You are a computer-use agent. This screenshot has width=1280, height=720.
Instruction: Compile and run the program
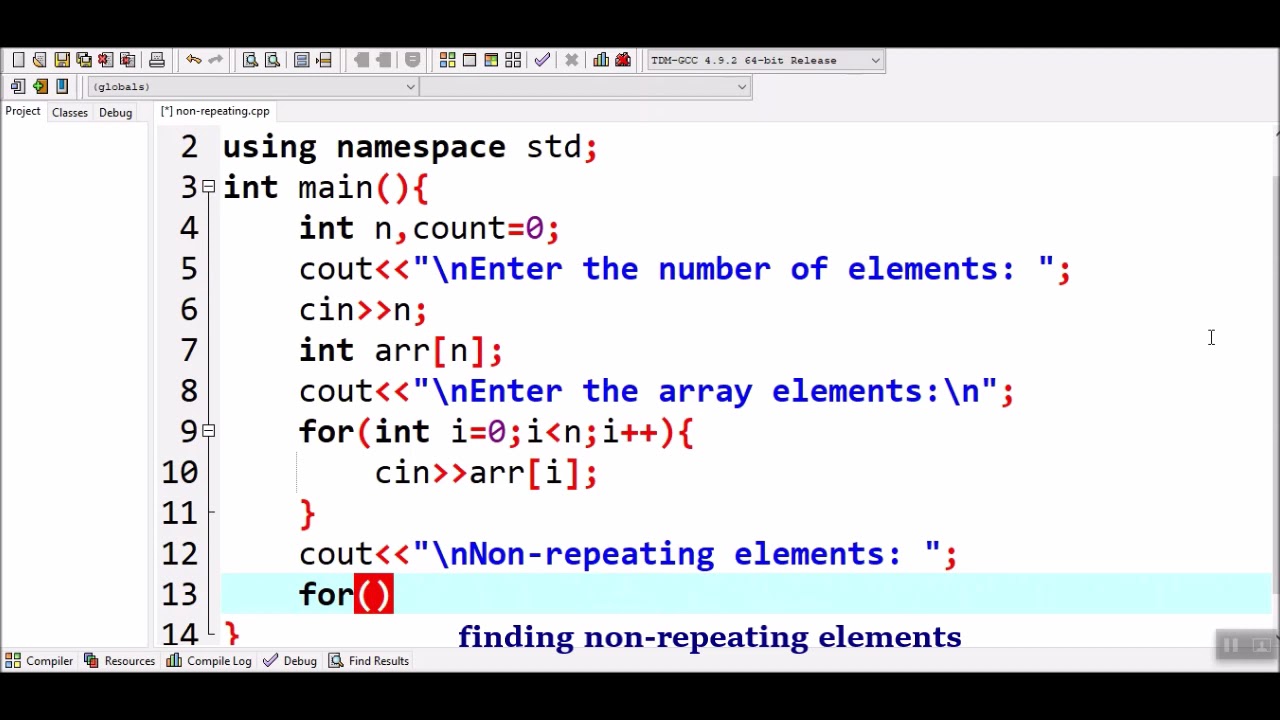point(491,60)
